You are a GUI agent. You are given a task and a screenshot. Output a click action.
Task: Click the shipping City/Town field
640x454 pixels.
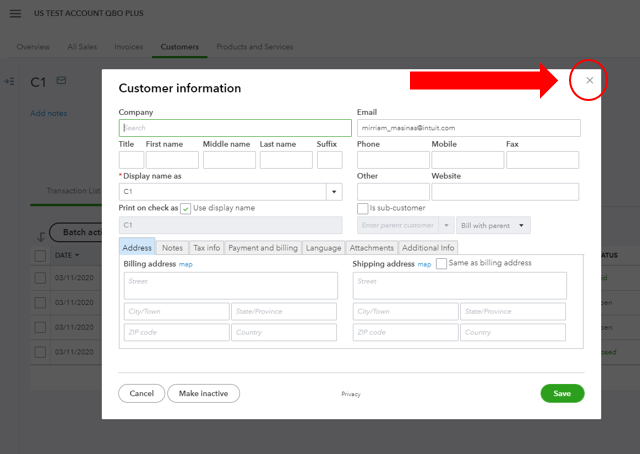tap(405, 312)
